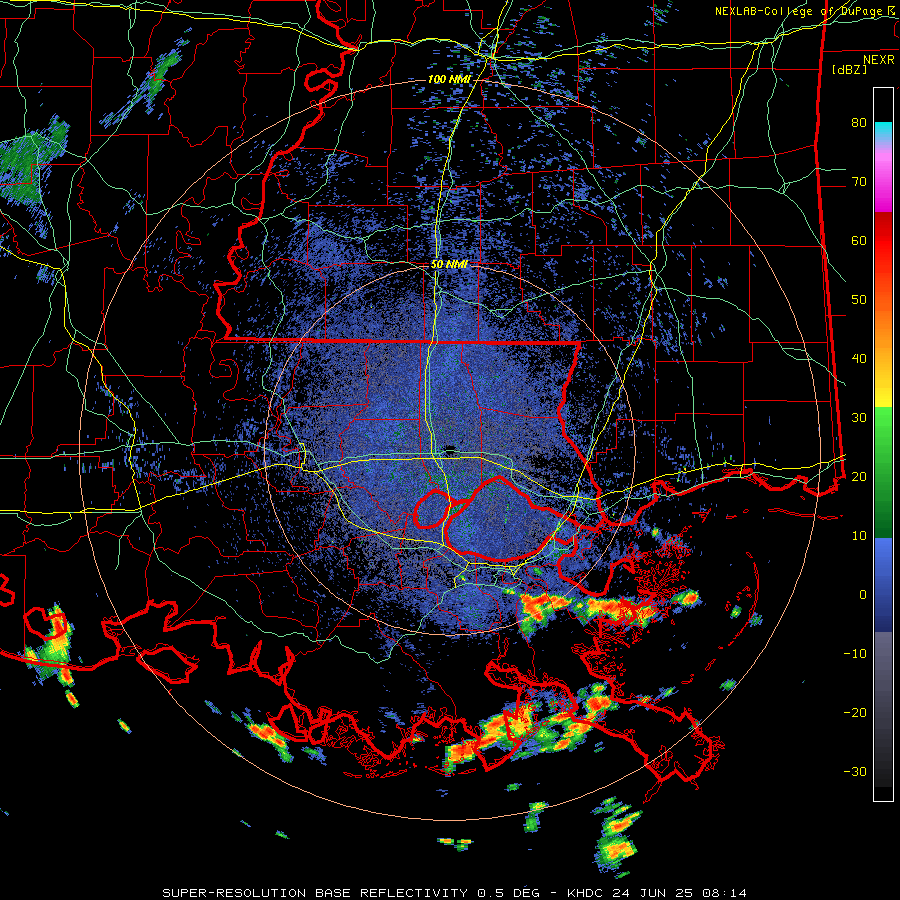
Task: Click the Super-Resolution Base Reflectivity caption
Action: (x=455, y=893)
